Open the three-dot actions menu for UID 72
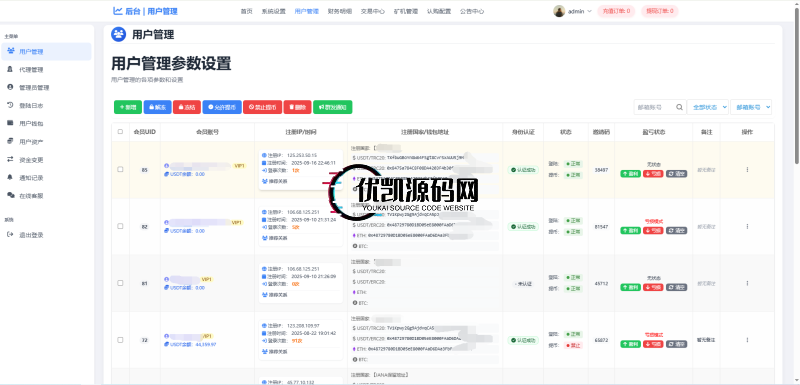 [747, 340]
